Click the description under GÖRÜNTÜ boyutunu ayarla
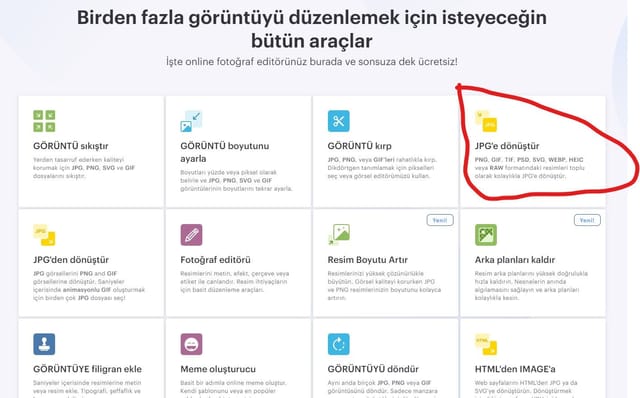Screen dimensions: 640x398 click(x=236, y=180)
